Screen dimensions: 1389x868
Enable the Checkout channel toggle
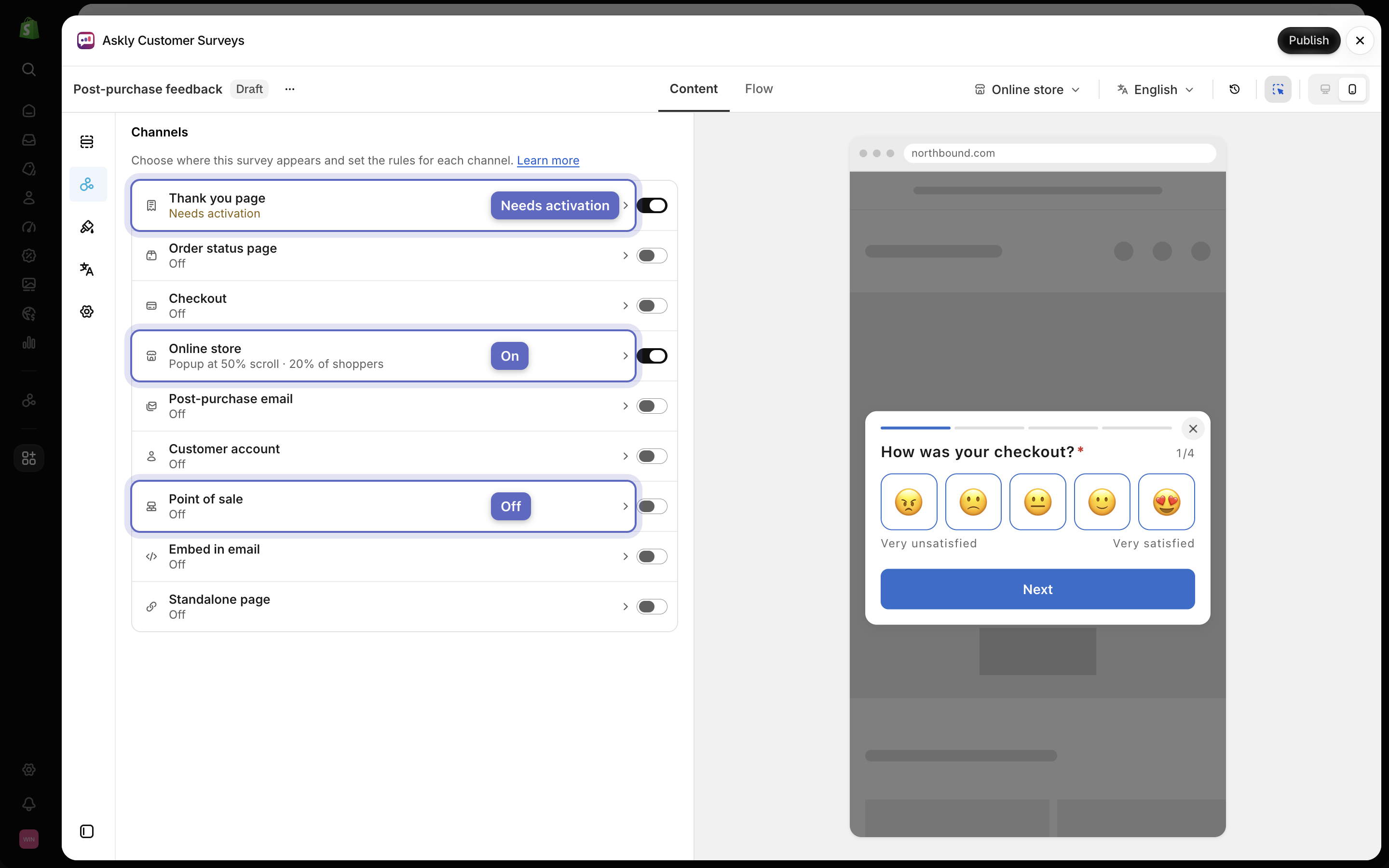[652, 306]
